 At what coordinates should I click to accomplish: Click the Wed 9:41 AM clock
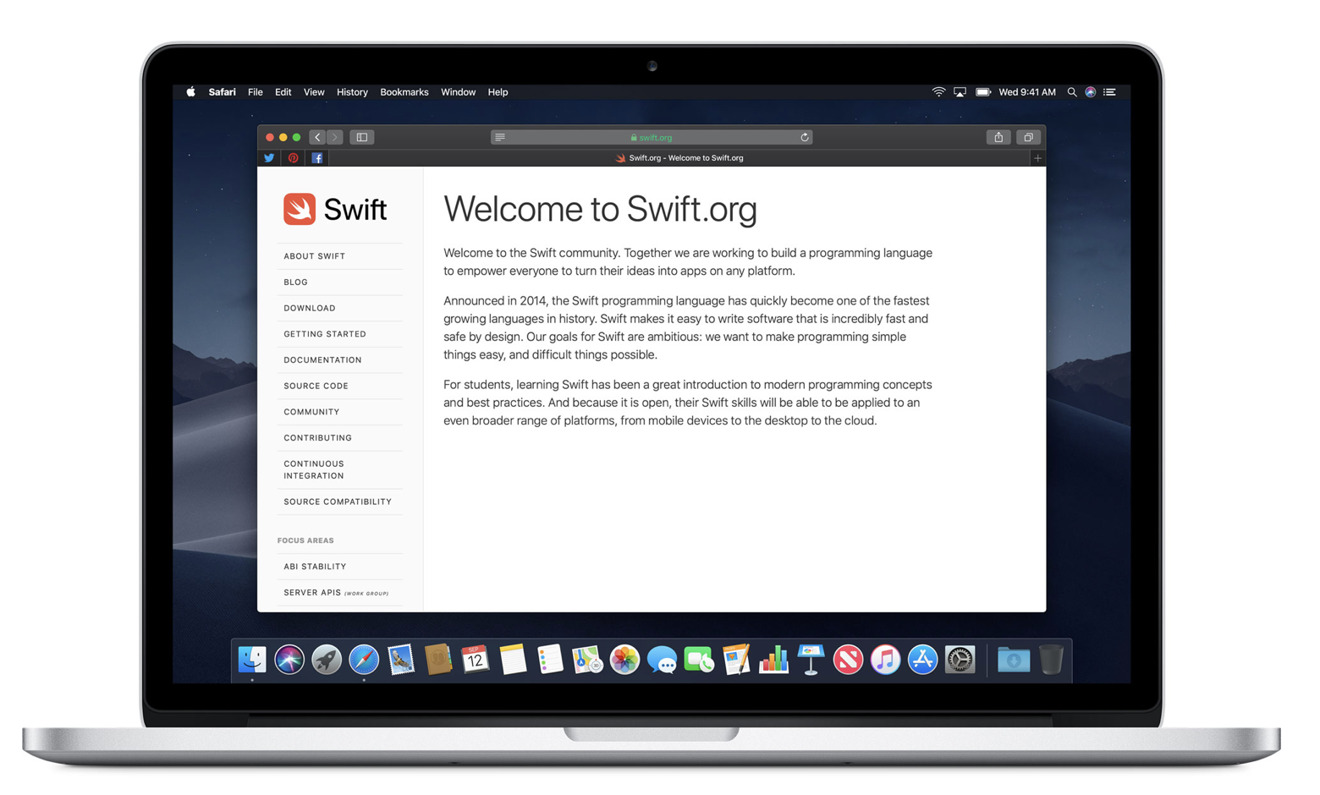pyautogui.click(x=1027, y=92)
